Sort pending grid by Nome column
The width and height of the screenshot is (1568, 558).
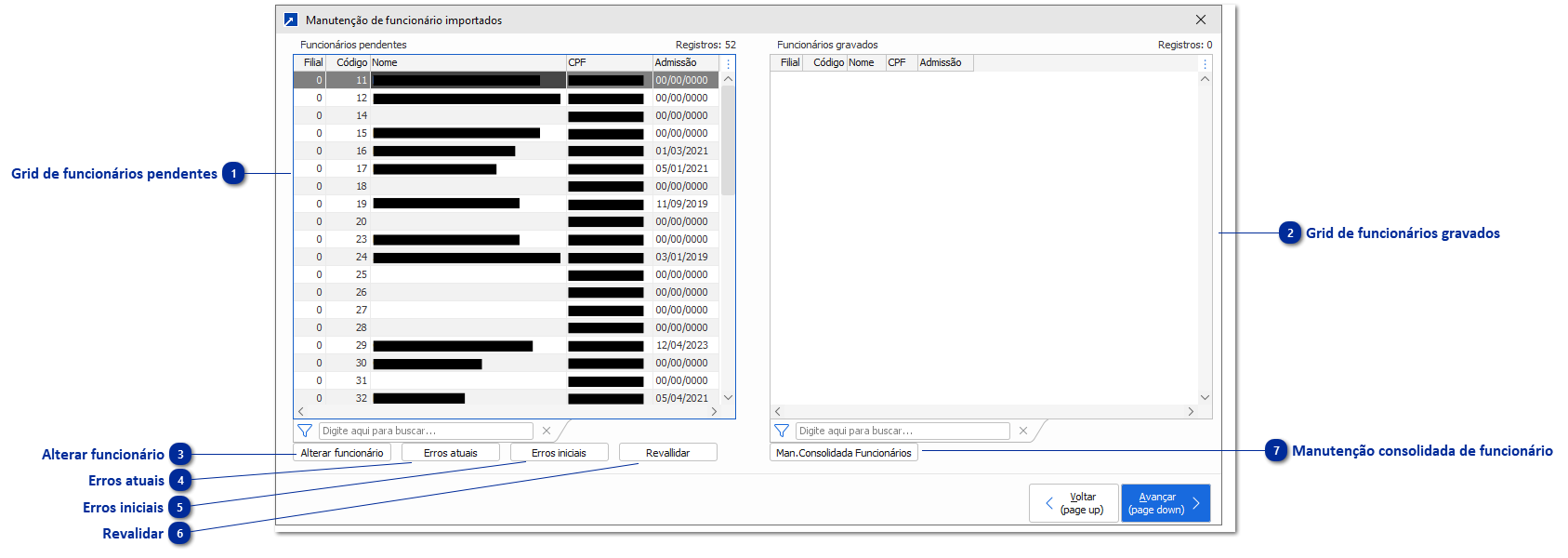pyautogui.click(x=468, y=62)
